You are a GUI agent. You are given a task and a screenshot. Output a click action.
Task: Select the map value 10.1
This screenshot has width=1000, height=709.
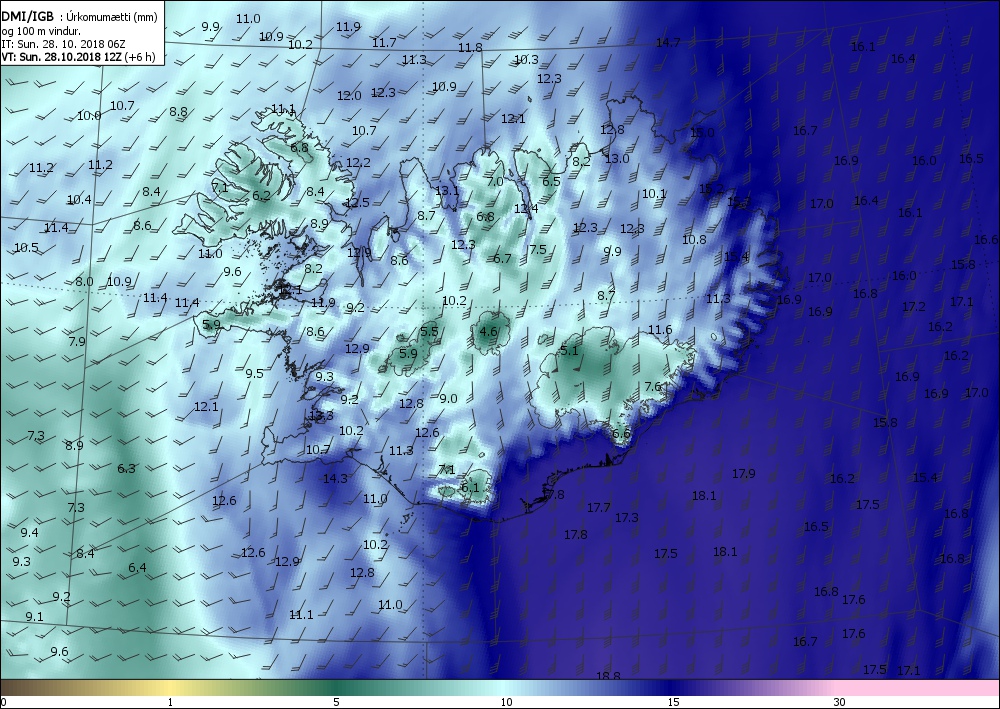coord(654,194)
